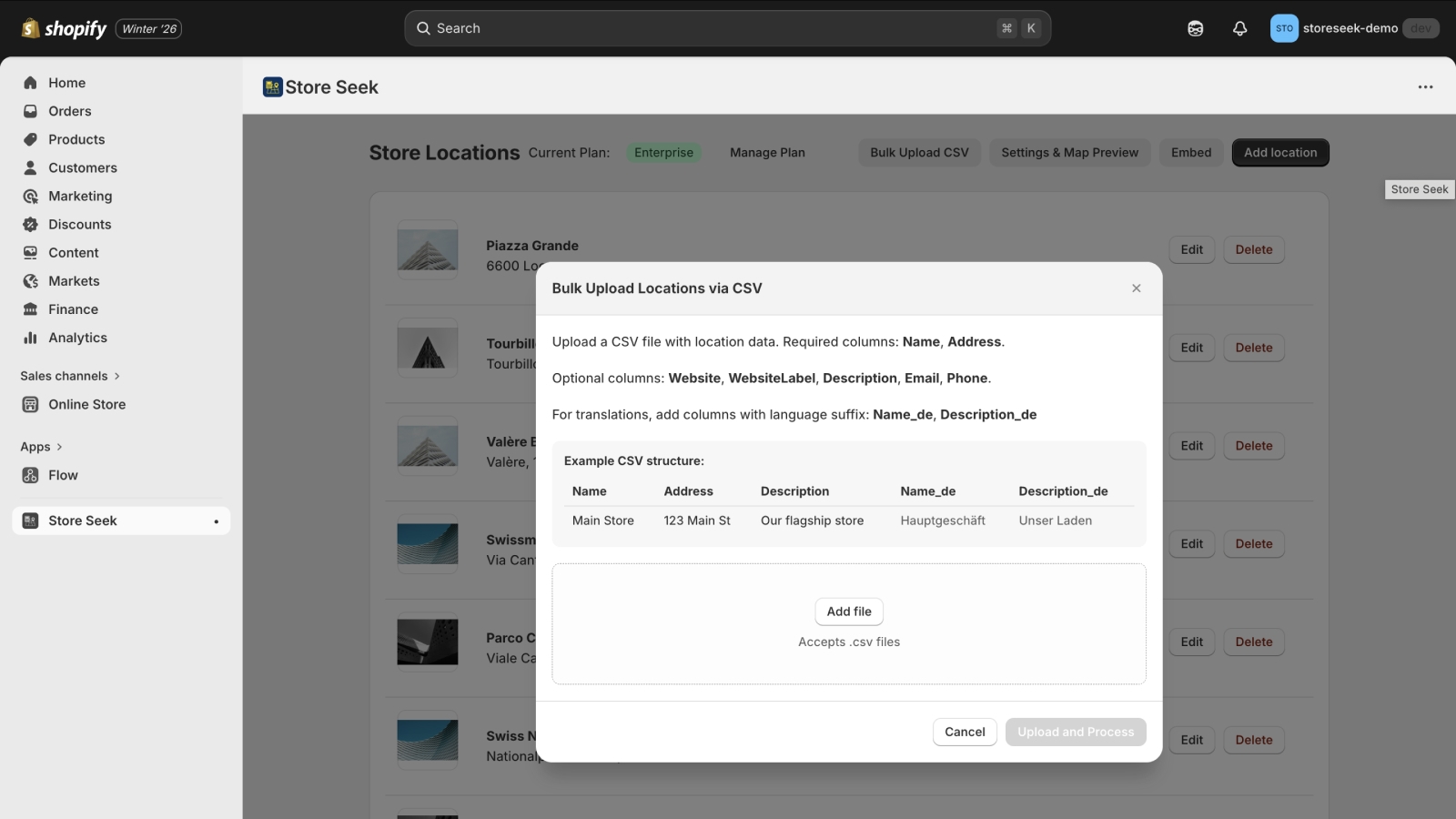Open the Products section via its tag icon
Screen dimensions: 1456x819
30,139
